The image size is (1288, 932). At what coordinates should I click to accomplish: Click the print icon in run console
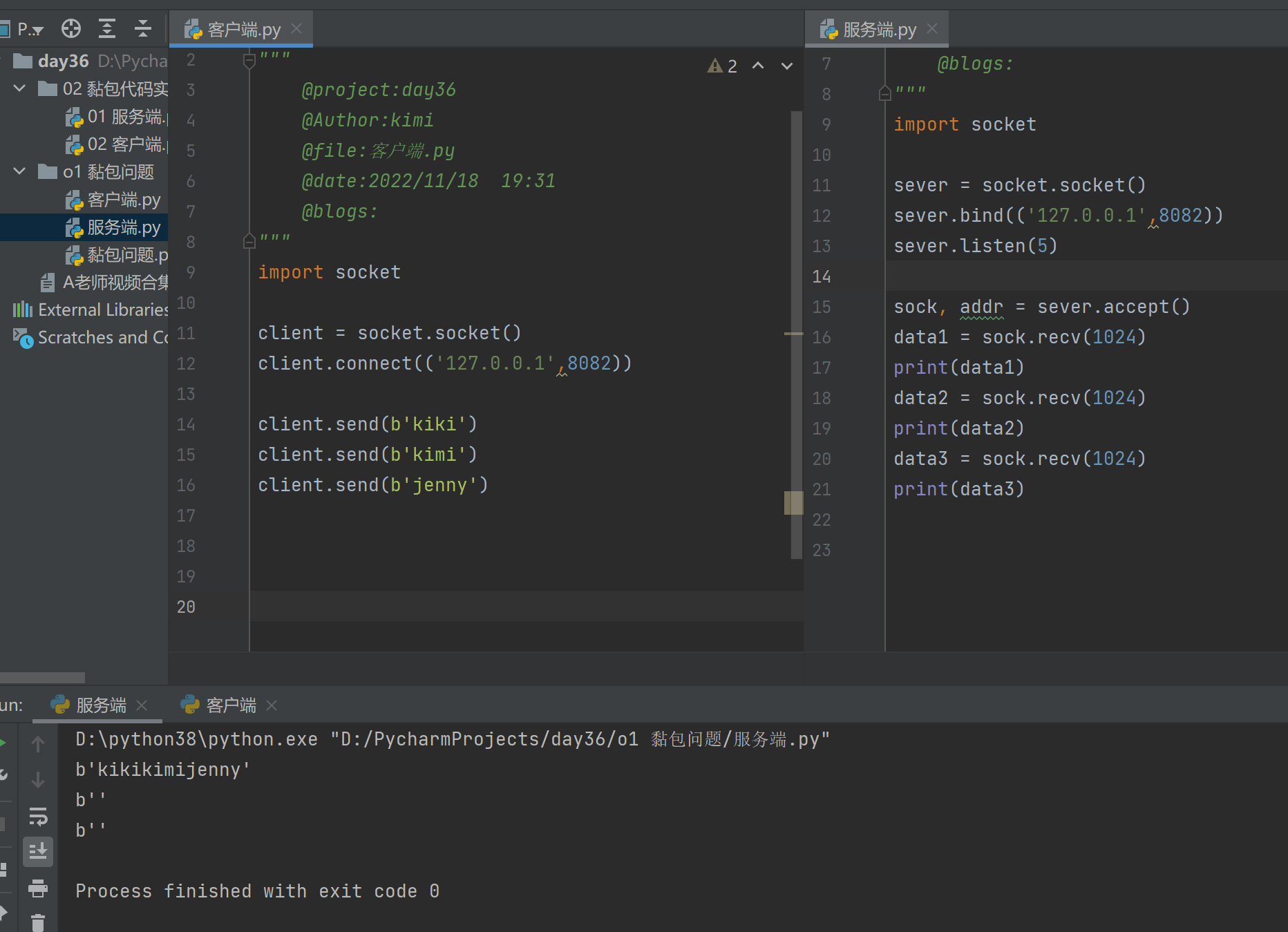[38, 888]
